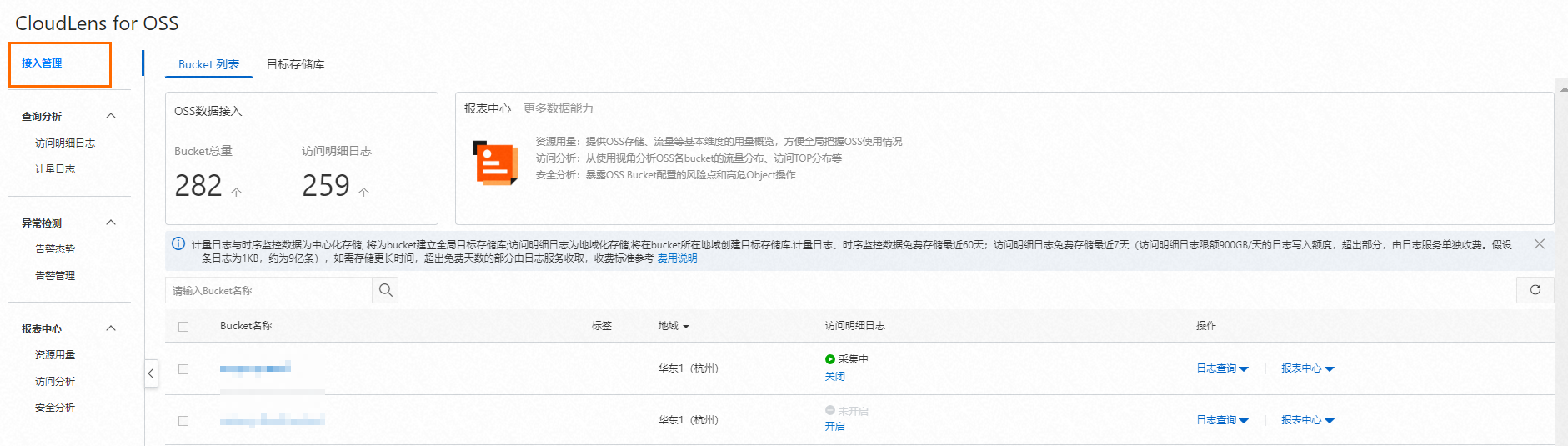Click the 操作 column header
The width and height of the screenshot is (1568, 446).
coord(1206,326)
